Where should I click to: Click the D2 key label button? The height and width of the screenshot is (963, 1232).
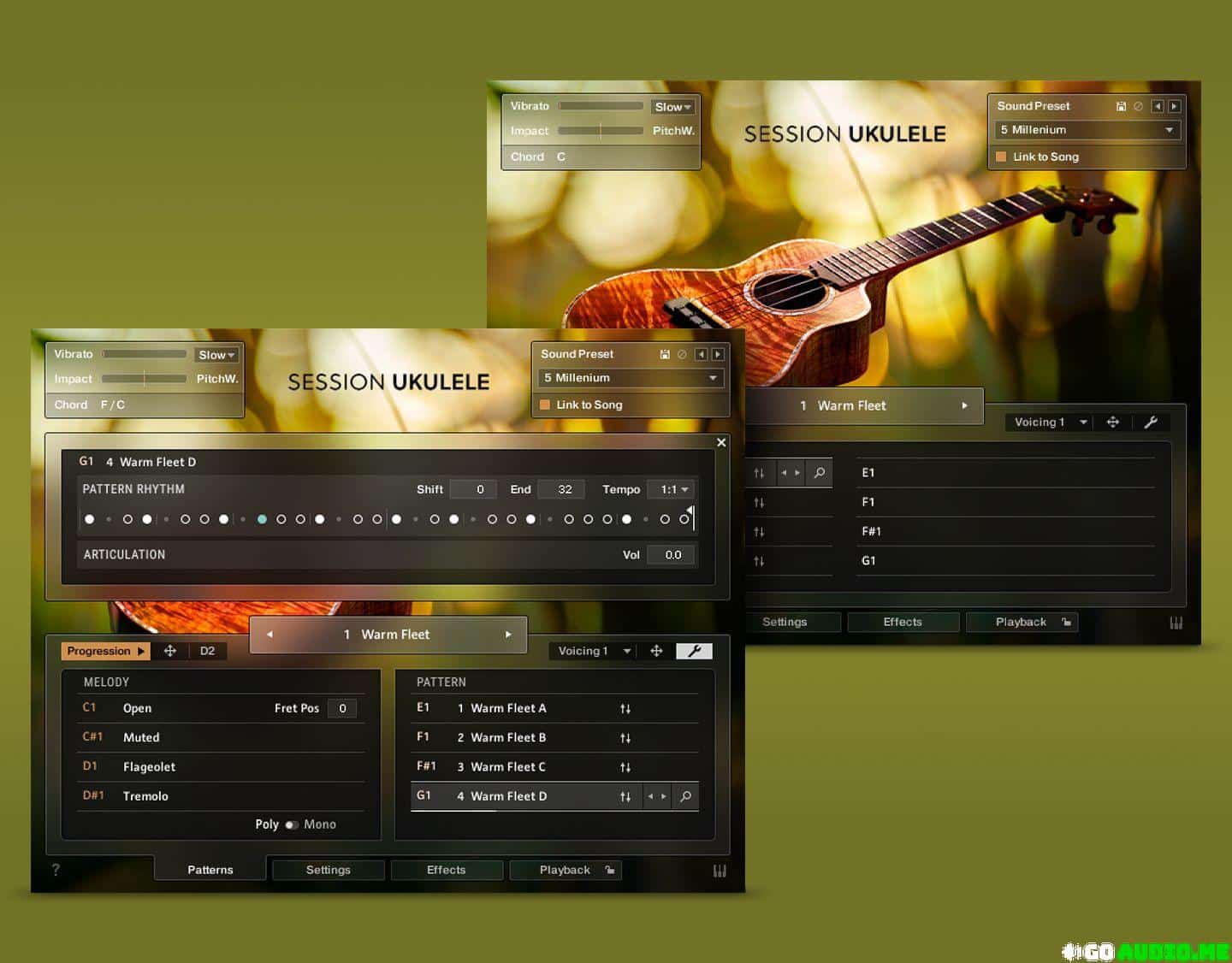pos(207,651)
